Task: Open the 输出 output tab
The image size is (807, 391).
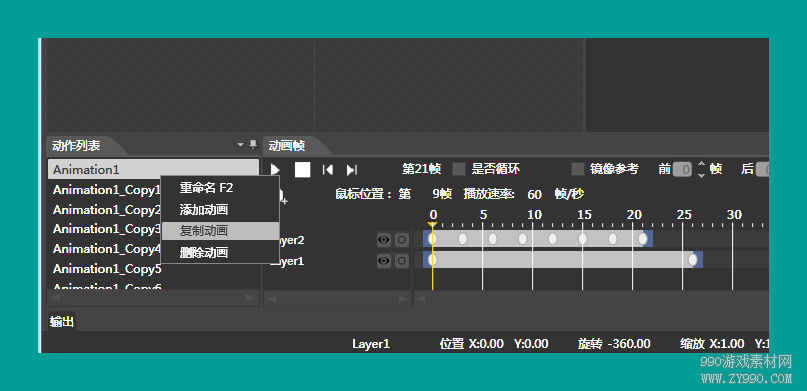Action: (x=62, y=322)
